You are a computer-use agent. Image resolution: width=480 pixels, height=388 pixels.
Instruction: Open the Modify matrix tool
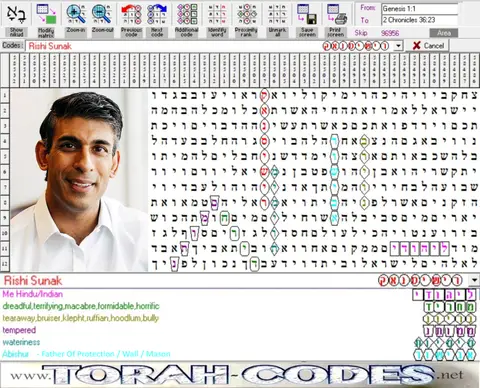click(46, 14)
